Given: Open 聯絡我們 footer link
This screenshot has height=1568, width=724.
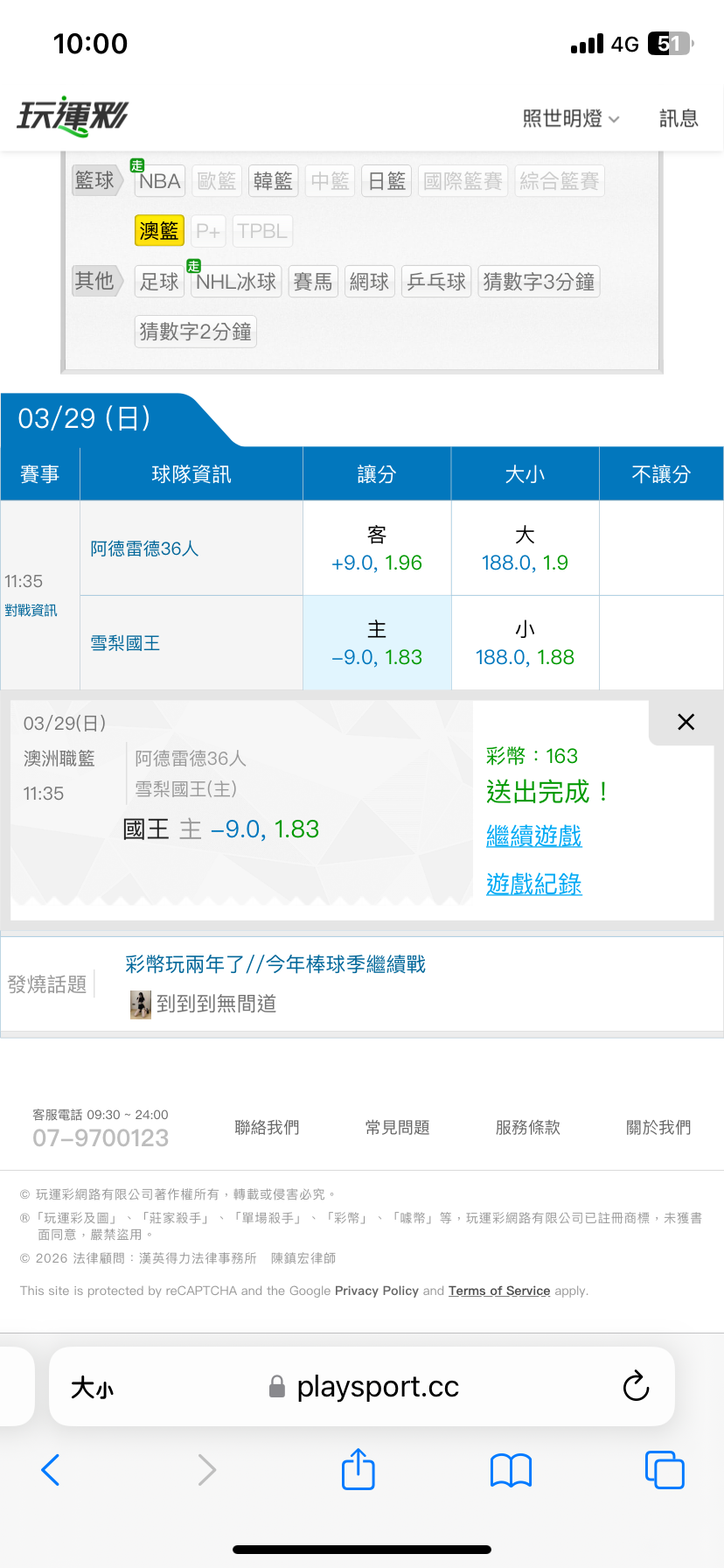Looking at the screenshot, I should [267, 1128].
